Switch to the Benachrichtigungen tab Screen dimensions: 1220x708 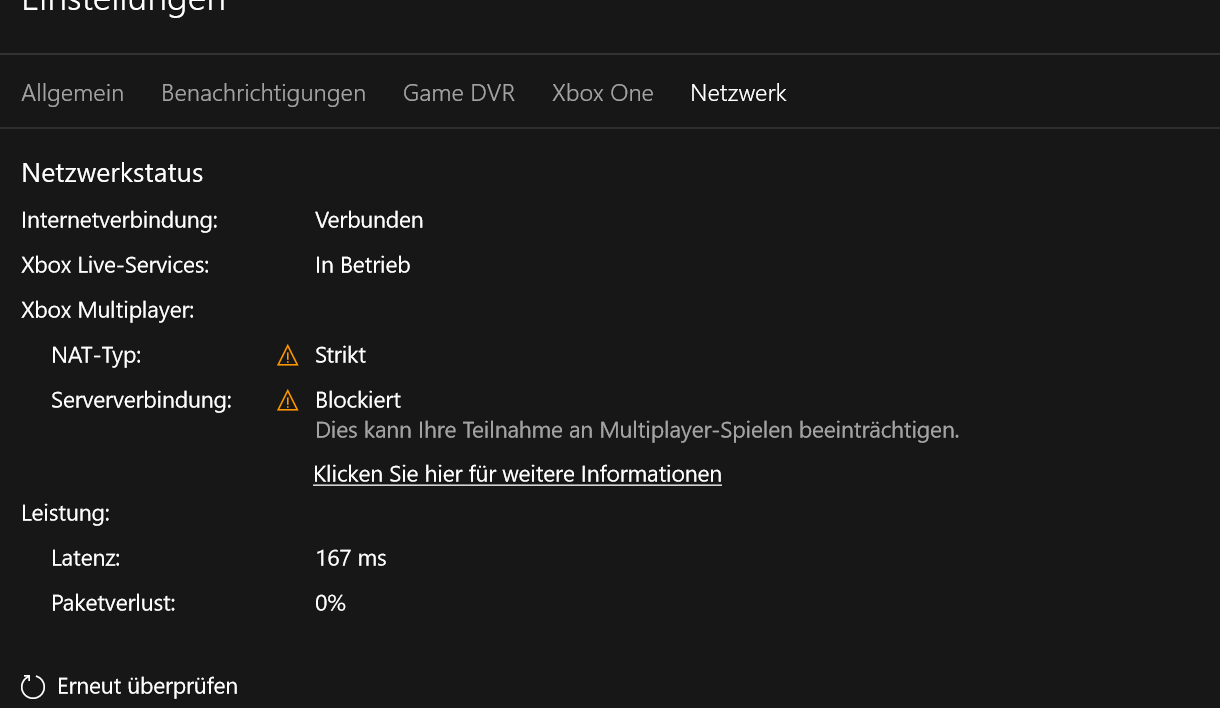(x=263, y=93)
